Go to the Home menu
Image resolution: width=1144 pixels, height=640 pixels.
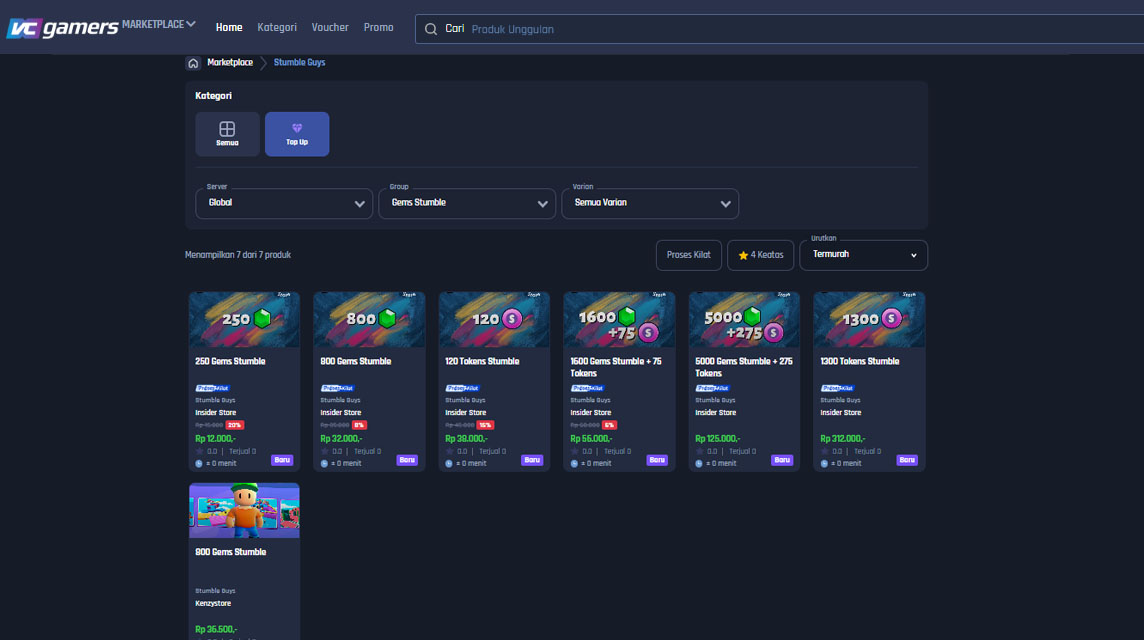229,28
